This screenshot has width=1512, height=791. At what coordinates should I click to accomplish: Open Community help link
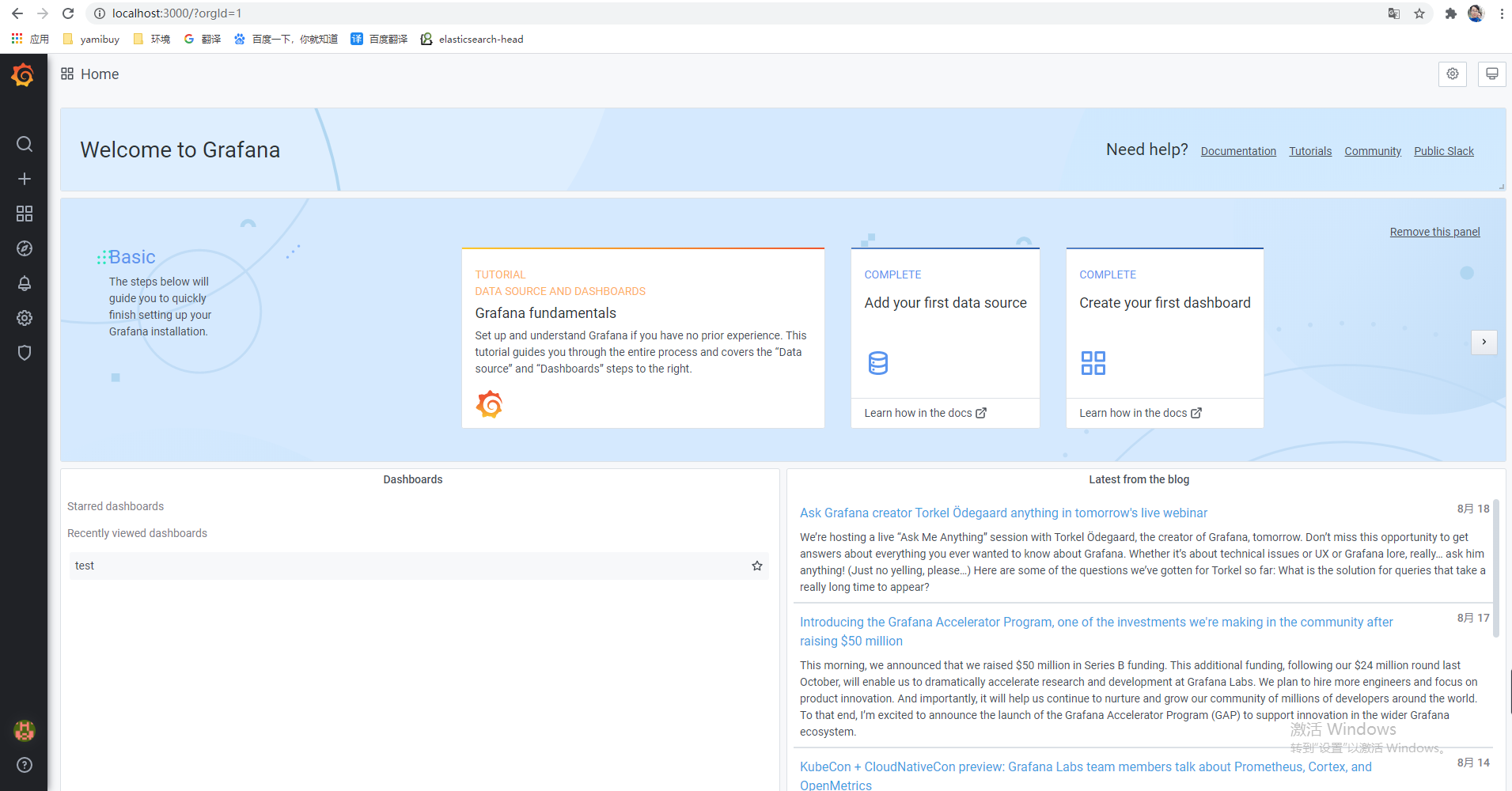pyautogui.click(x=1373, y=151)
